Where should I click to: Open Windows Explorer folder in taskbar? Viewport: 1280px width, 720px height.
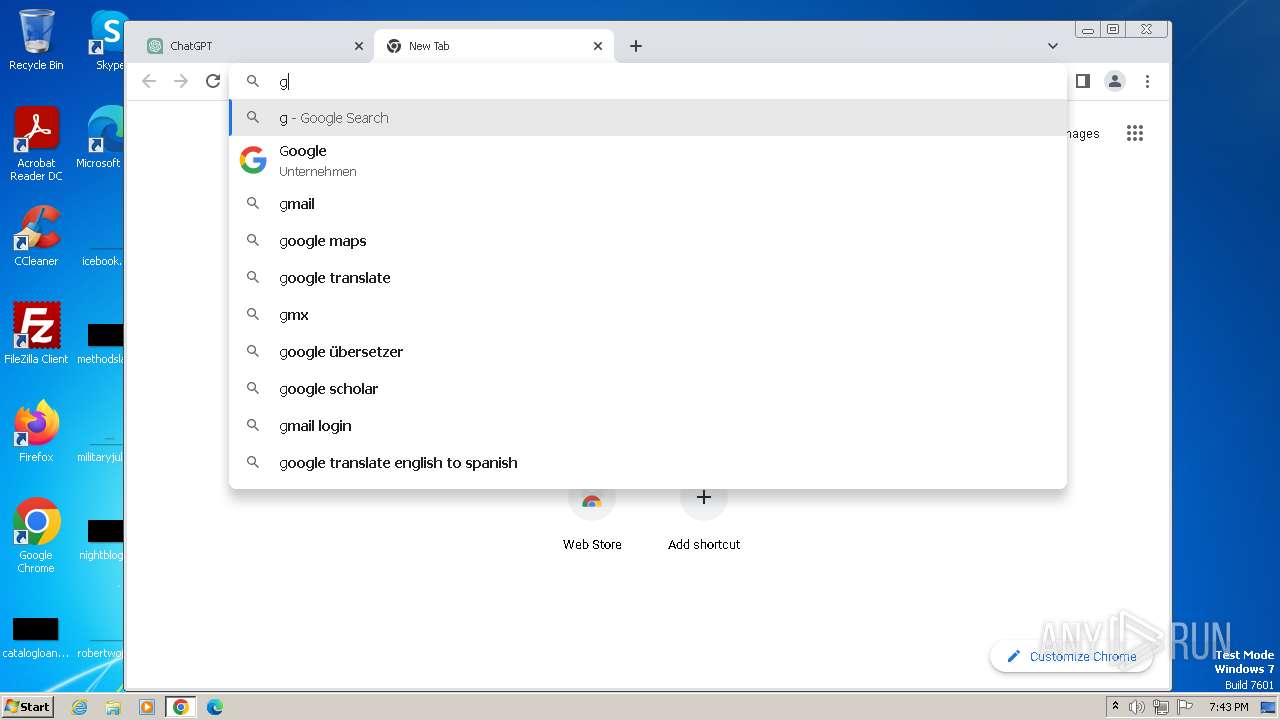click(113, 707)
